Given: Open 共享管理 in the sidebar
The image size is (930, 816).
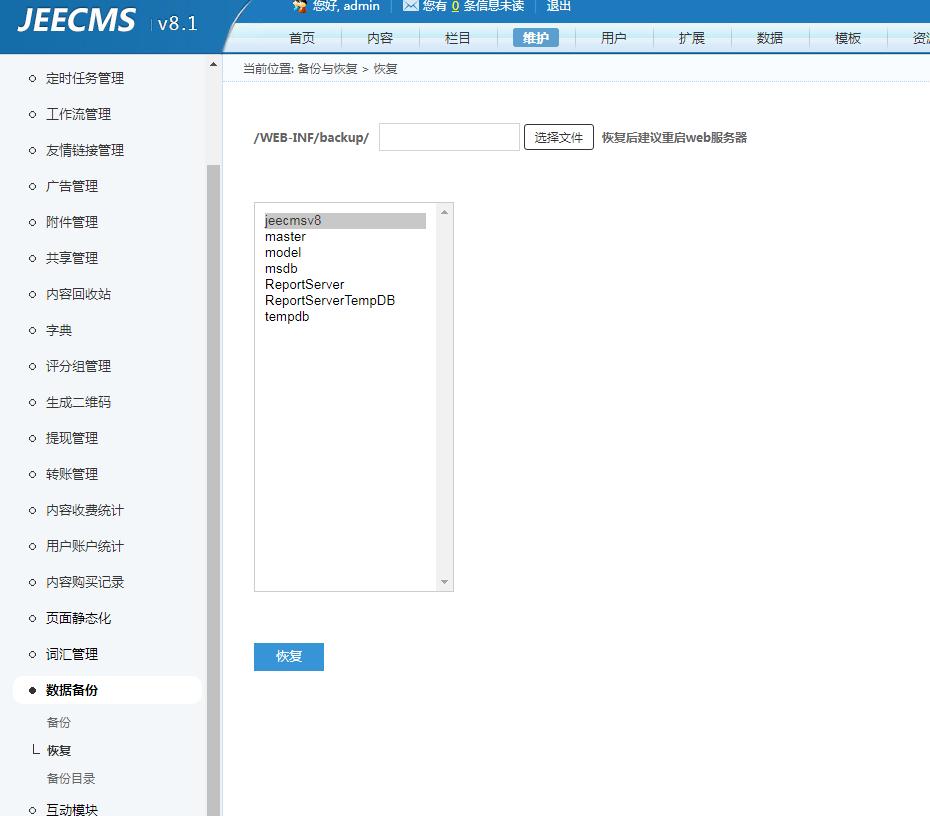Looking at the screenshot, I should 72,258.
